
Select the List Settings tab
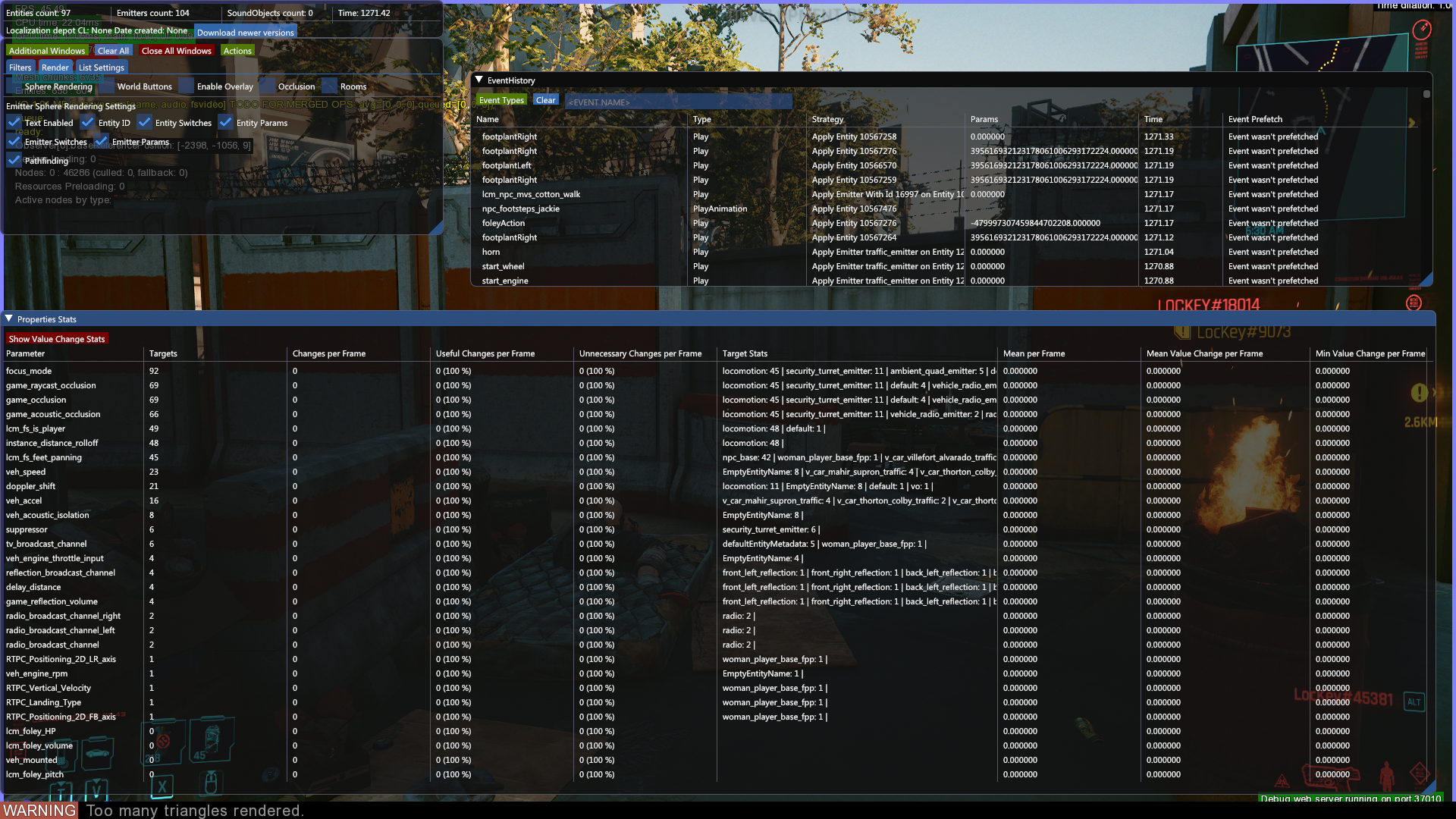pyautogui.click(x=102, y=67)
